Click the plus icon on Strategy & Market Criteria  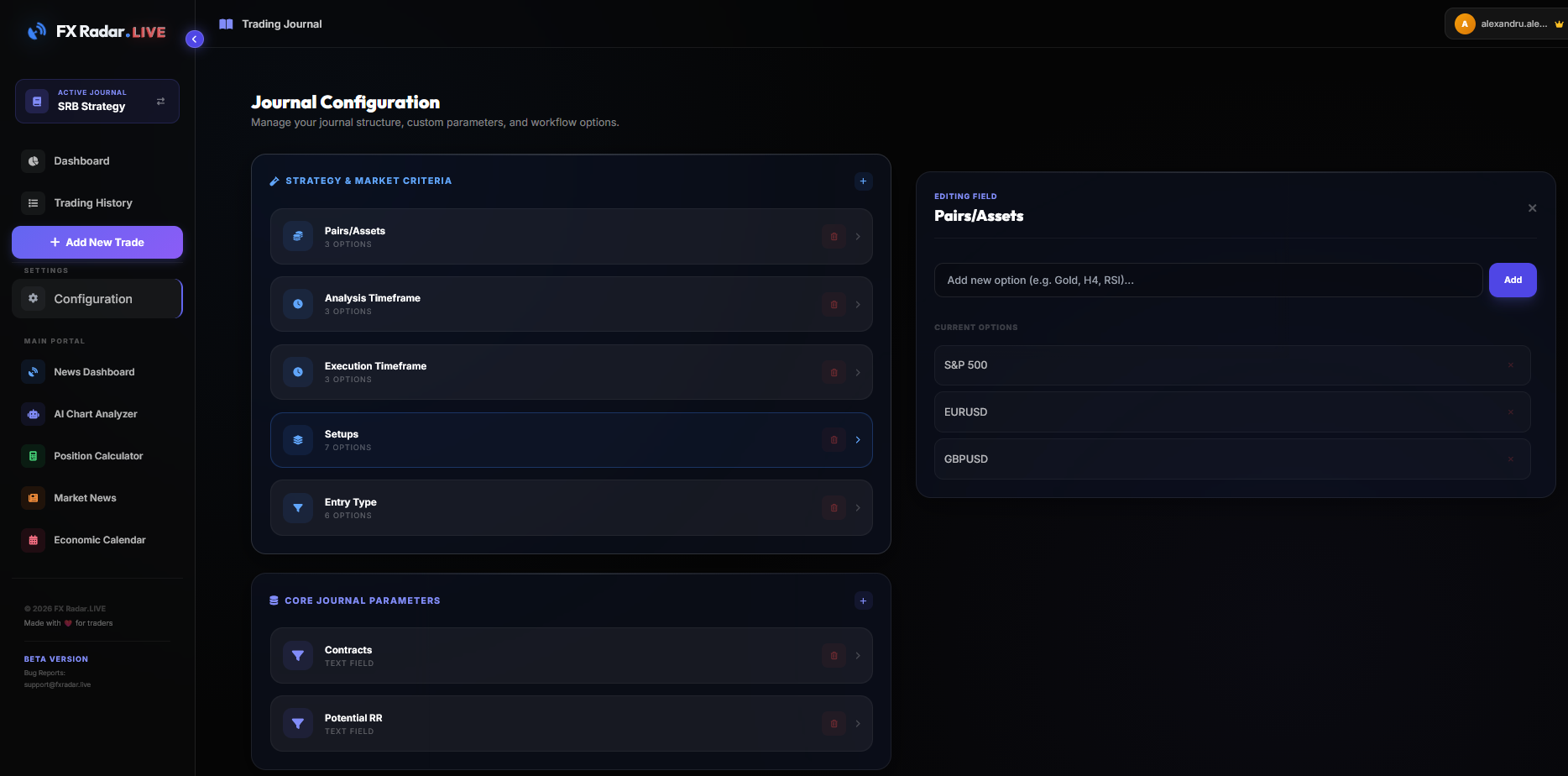(863, 181)
